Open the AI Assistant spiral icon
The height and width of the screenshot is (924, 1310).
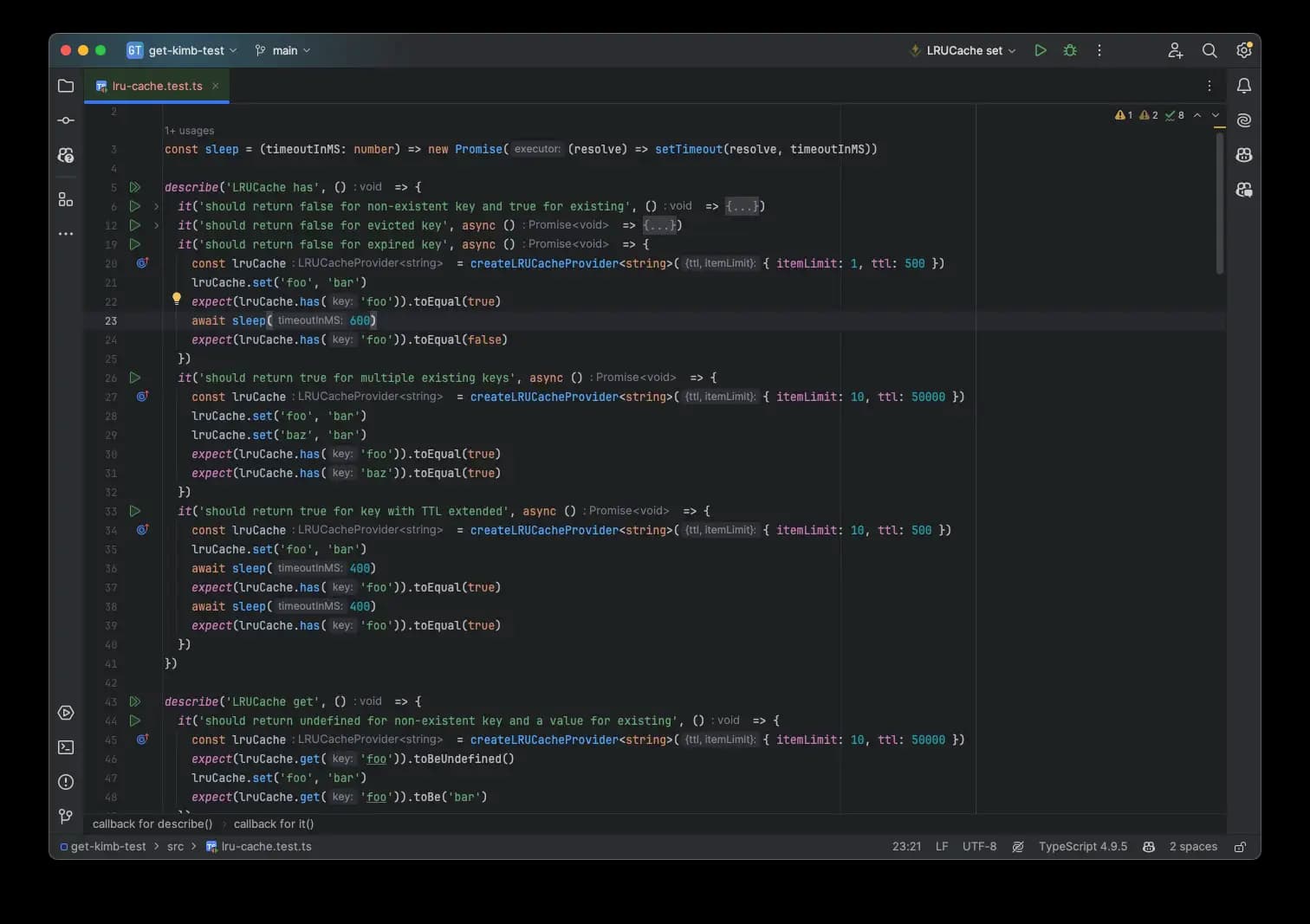coord(1244,120)
